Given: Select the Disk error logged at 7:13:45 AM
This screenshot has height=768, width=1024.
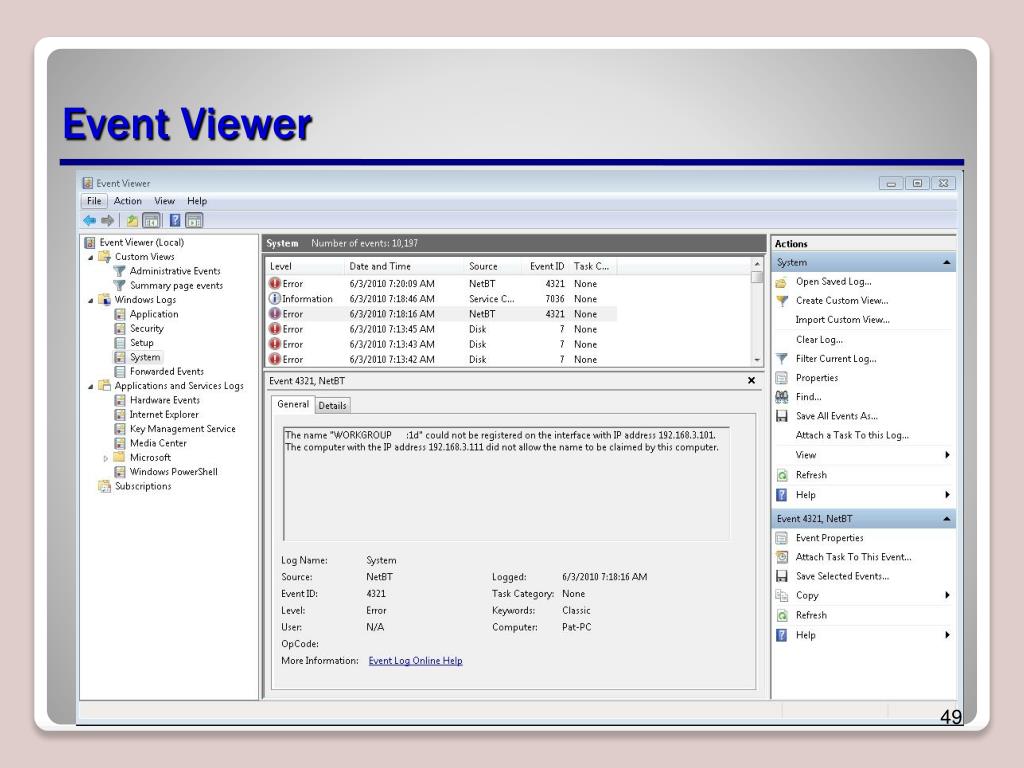Looking at the screenshot, I should point(441,329).
